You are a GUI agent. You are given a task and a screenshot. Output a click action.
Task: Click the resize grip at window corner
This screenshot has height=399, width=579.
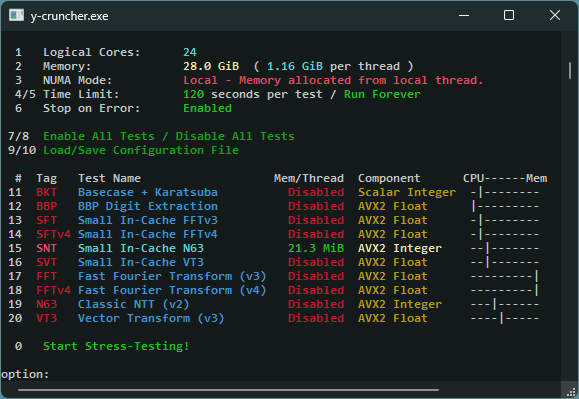(x=571, y=392)
